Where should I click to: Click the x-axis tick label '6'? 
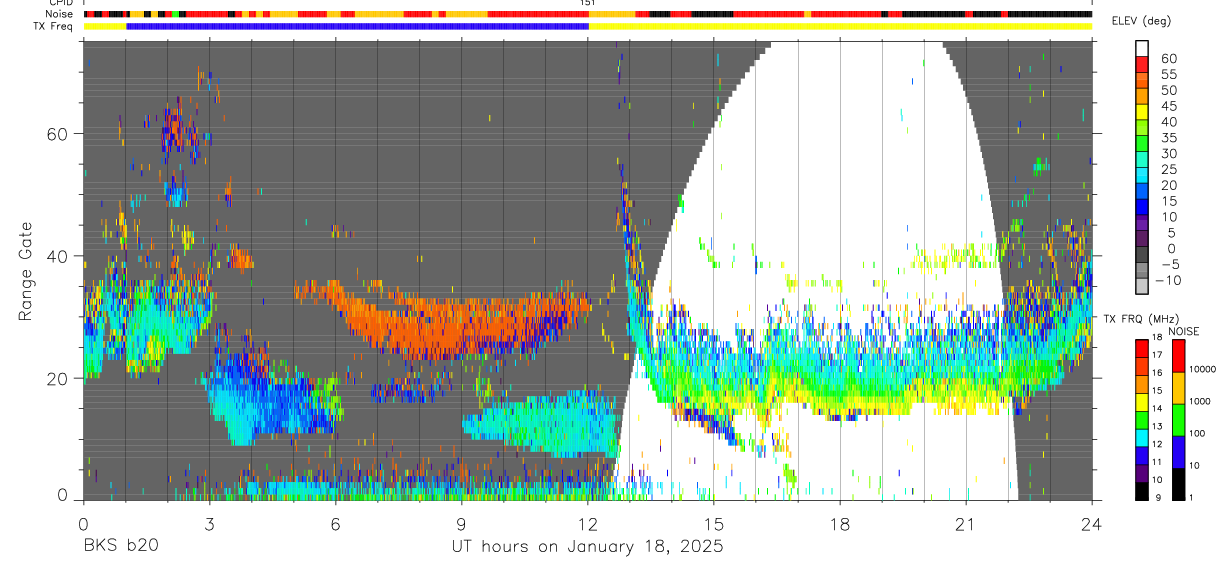pos(335,523)
